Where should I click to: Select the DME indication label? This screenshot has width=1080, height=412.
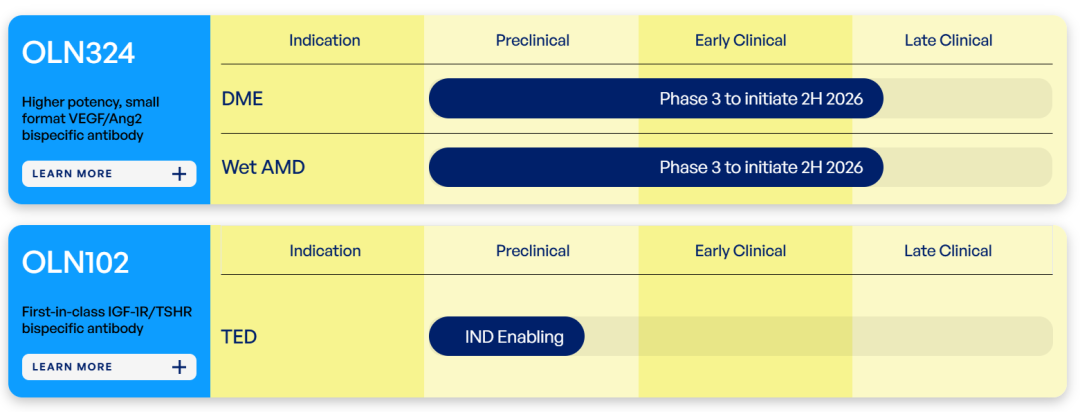click(x=242, y=99)
